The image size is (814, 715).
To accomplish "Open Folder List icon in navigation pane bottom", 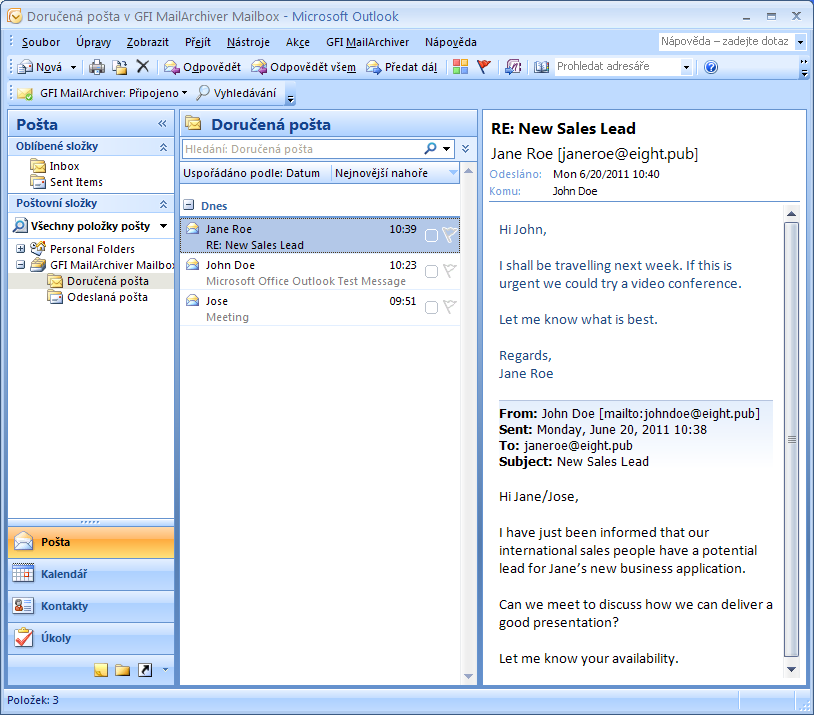I will tap(123, 670).
